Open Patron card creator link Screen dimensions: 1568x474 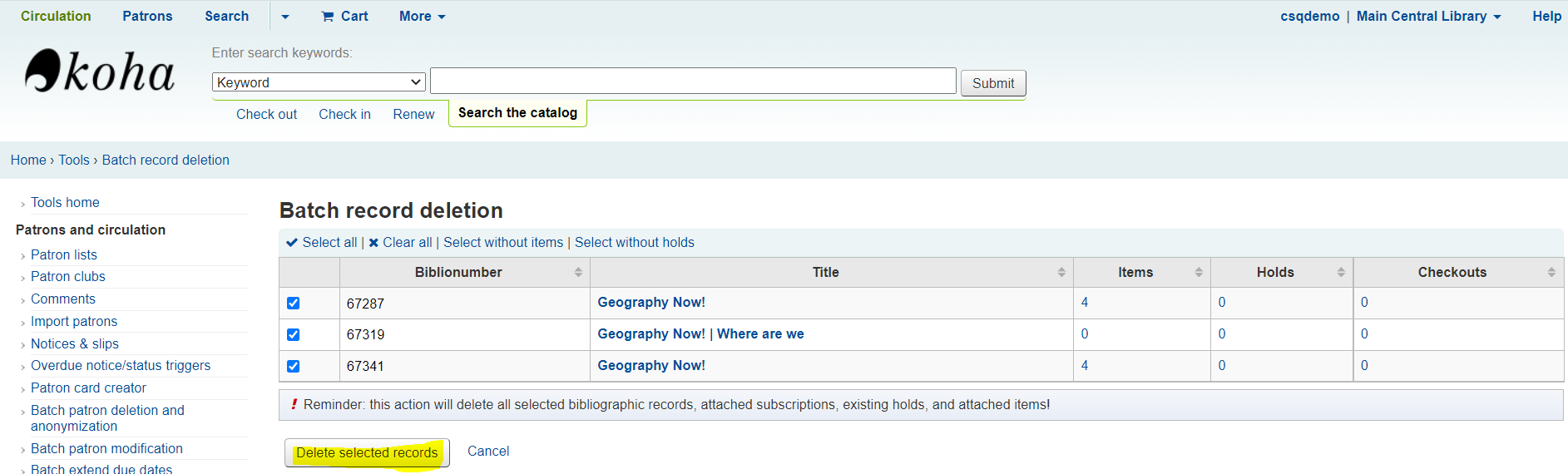pos(88,388)
